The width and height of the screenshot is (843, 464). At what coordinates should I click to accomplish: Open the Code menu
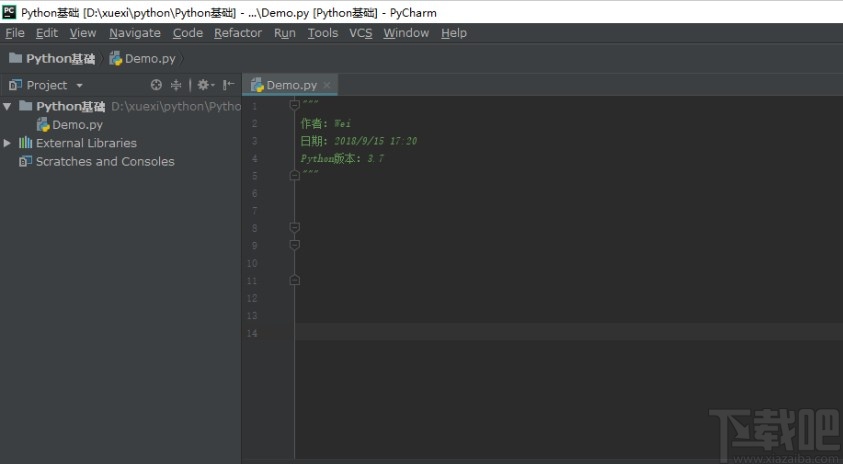188,33
